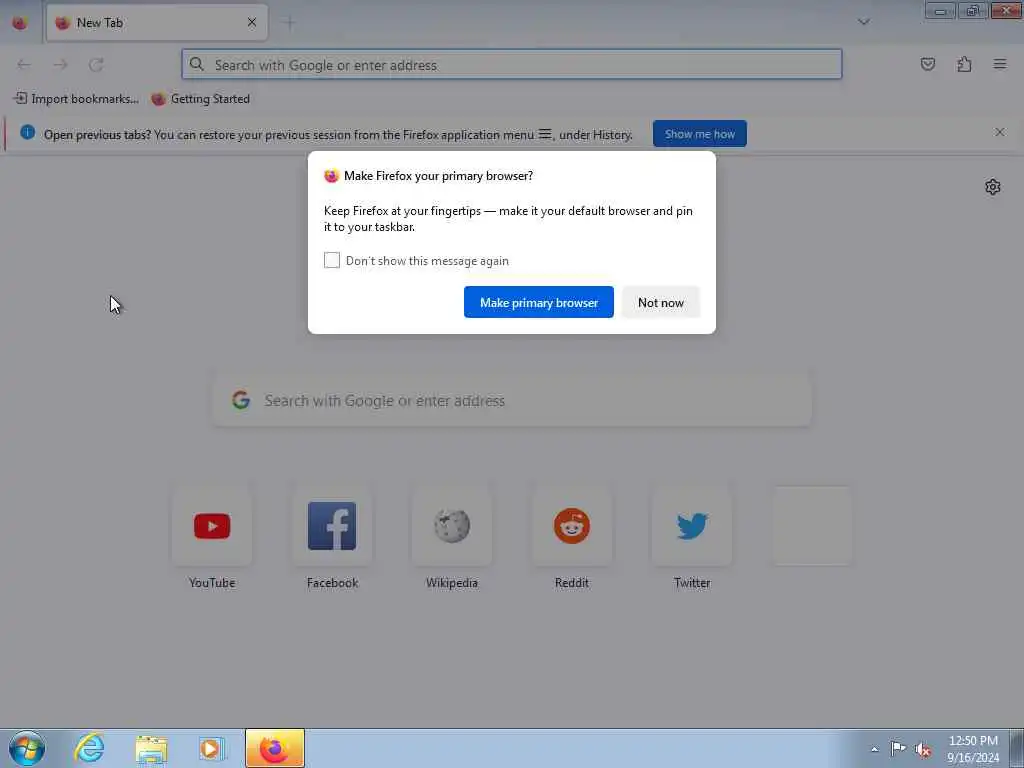The width and height of the screenshot is (1024, 768).
Task: Select the New Tab tab
Action: 157,23
